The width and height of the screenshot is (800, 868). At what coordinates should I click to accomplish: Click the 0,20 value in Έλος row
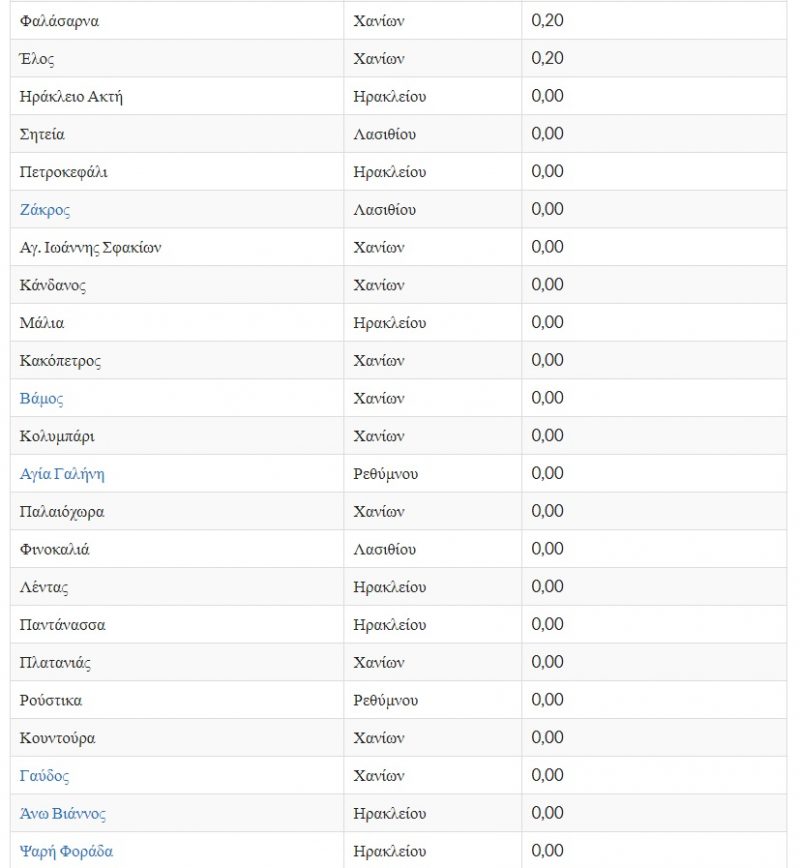[x=548, y=59]
